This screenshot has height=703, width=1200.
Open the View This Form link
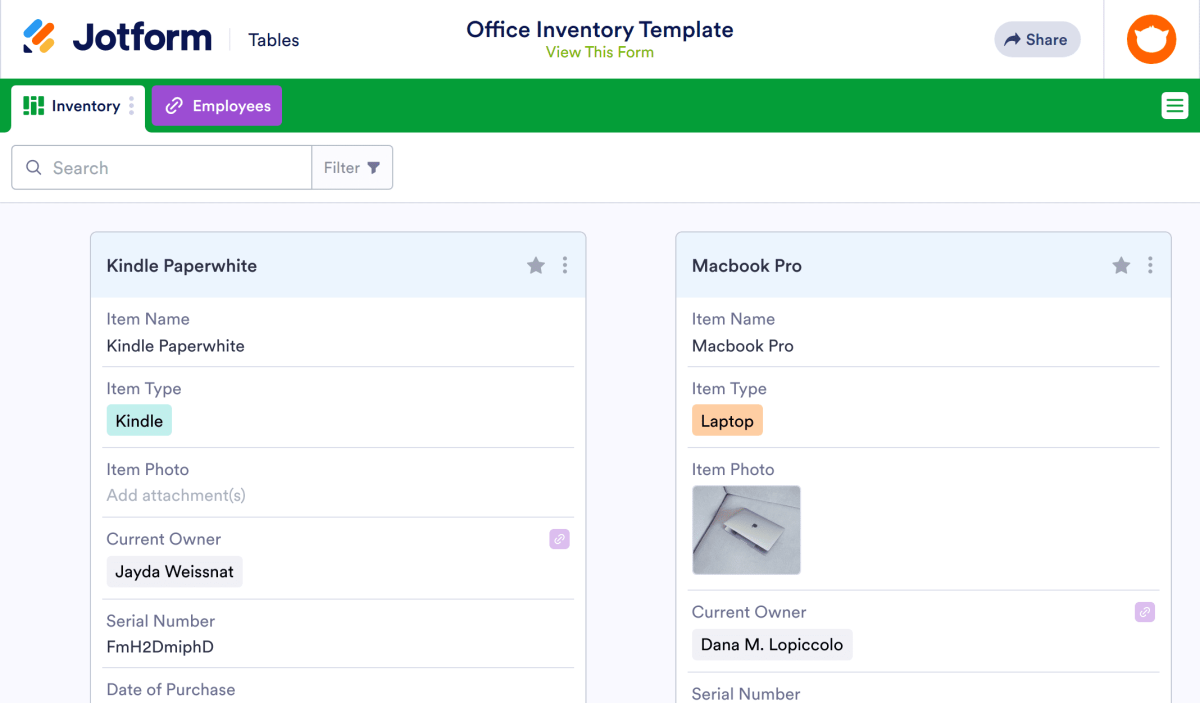click(599, 51)
